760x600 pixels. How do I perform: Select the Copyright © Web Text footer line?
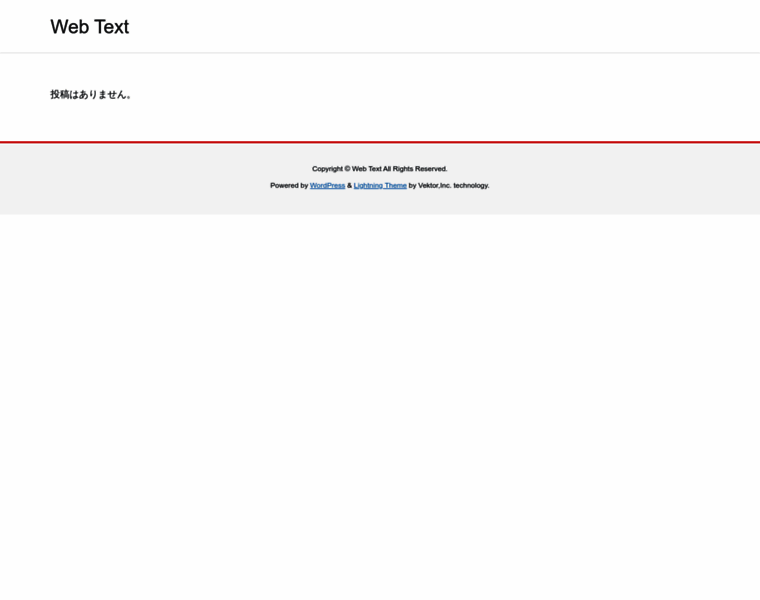tap(380, 169)
